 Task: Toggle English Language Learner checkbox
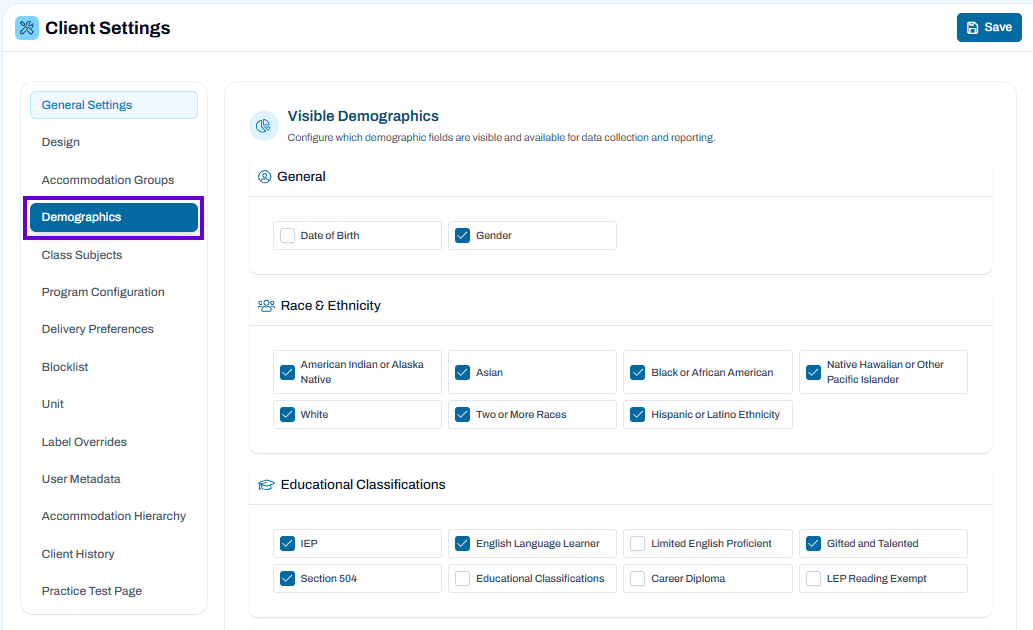coord(462,544)
